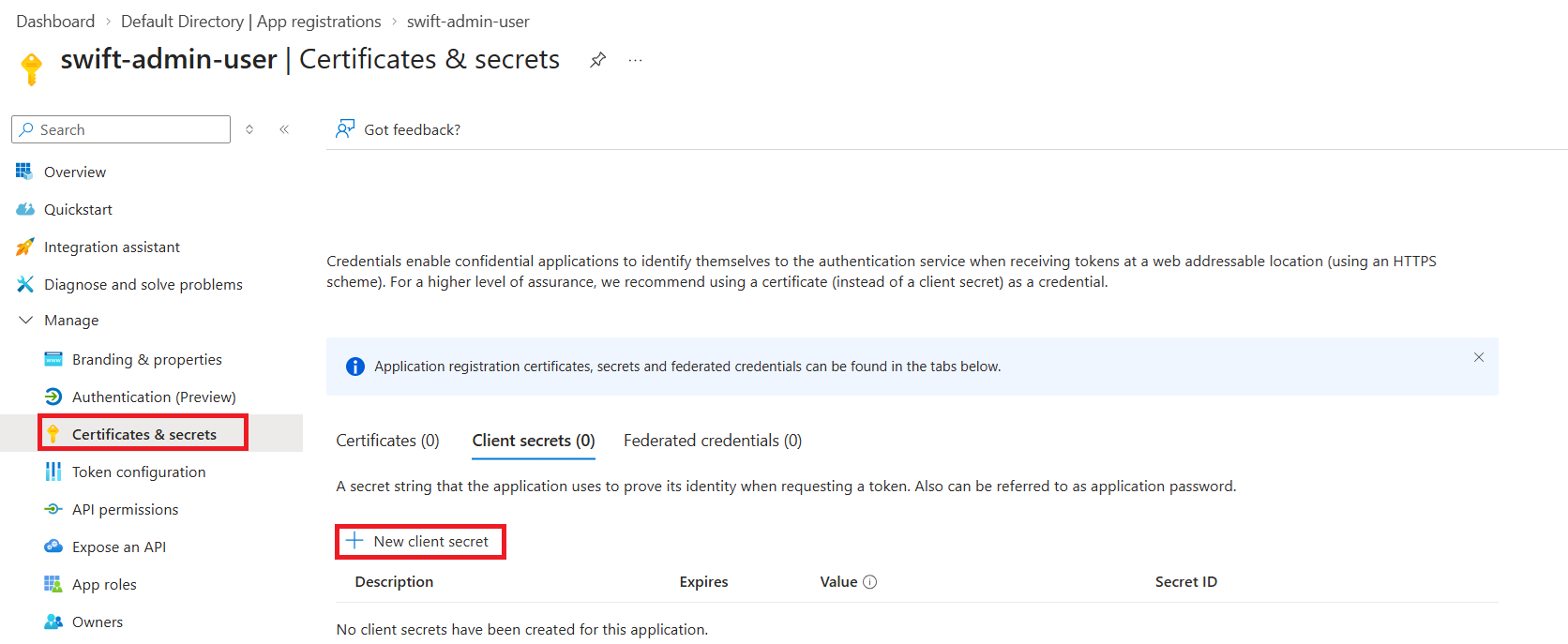Open Default Directory App registrations breadcrumb
The height and width of the screenshot is (644, 1568).
[x=250, y=22]
